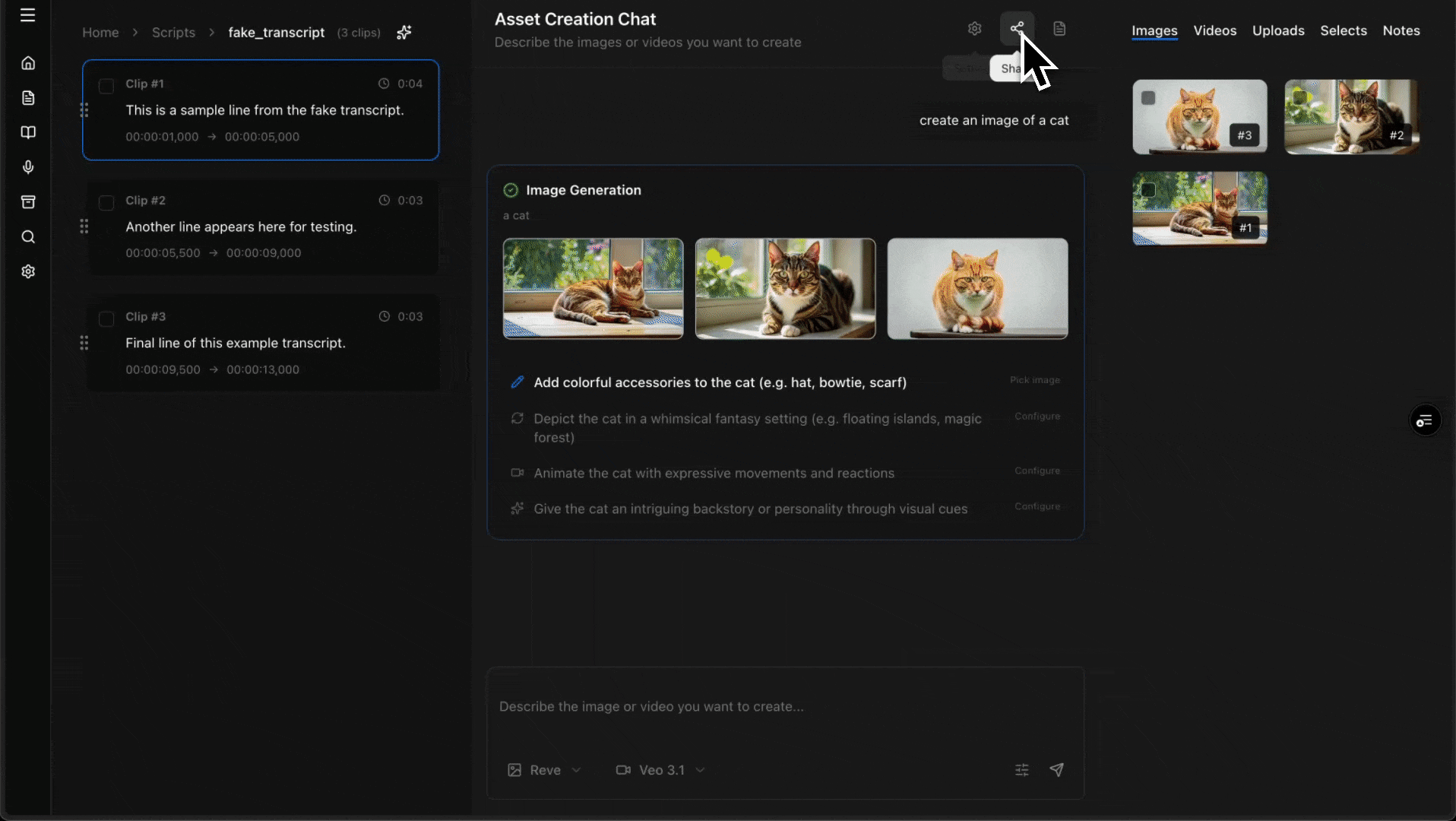The width and height of the screenshot is (1456, 821).
Task: Click the send arrow in the prompt box
Action: coord(1056,770)
